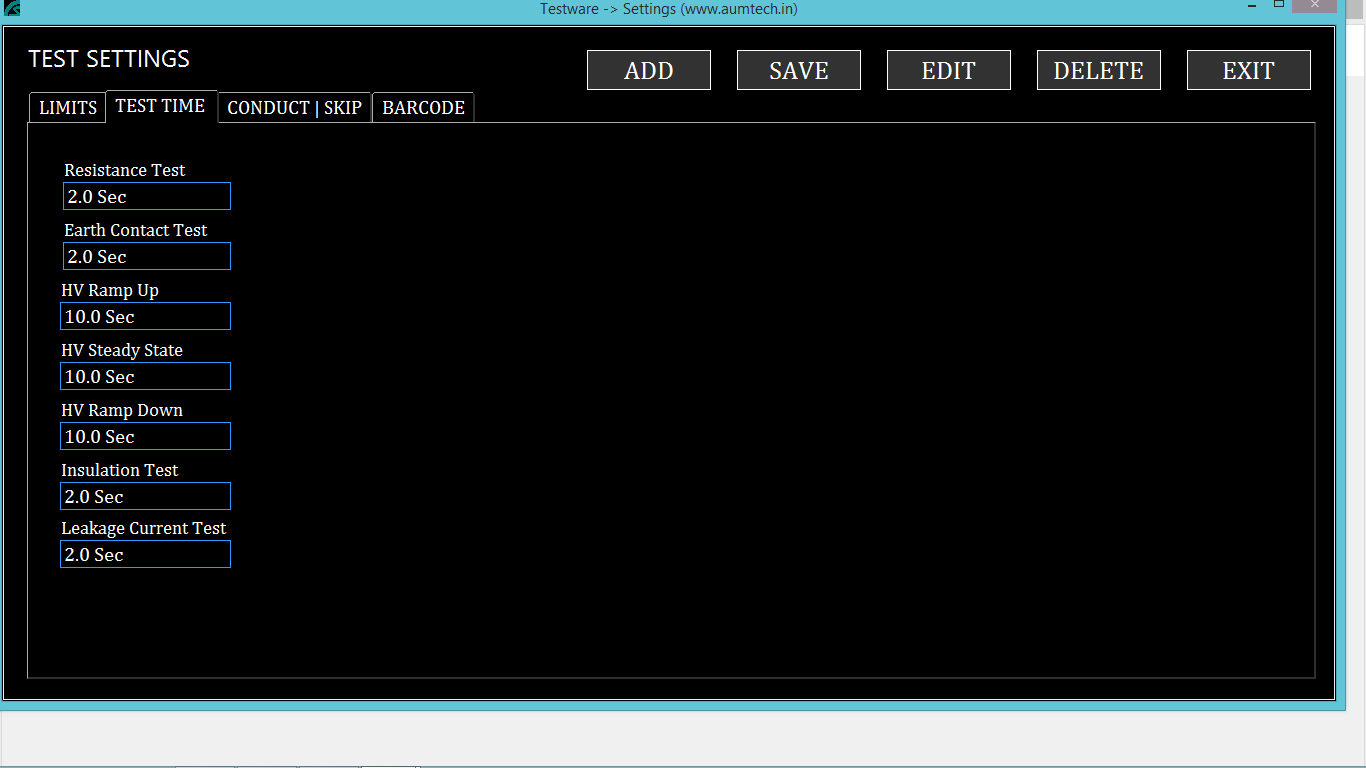Click the HV Steady State time field

click(x=145, y=376)
